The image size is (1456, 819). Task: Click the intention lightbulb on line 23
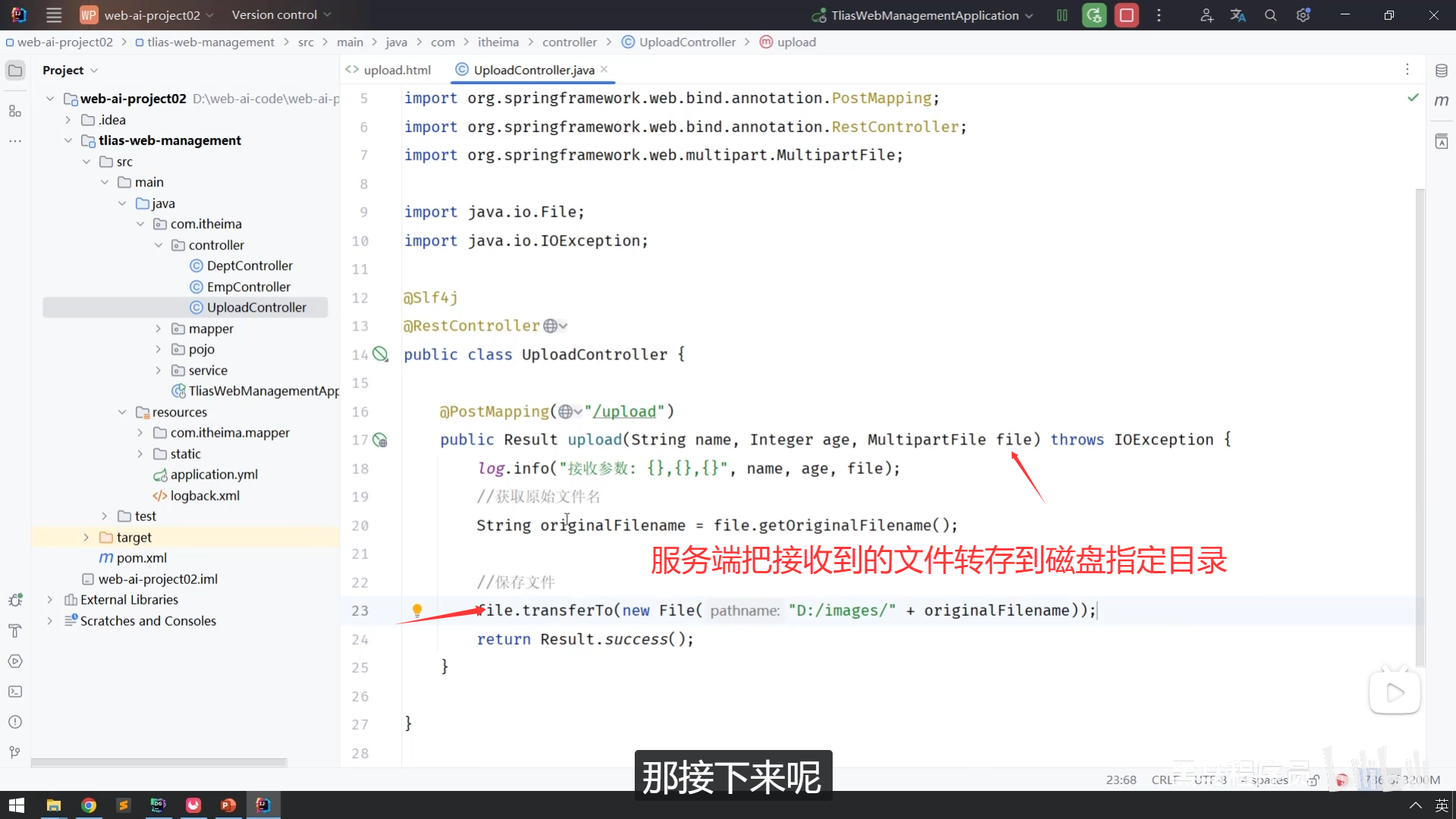click(x=417, y=610)
